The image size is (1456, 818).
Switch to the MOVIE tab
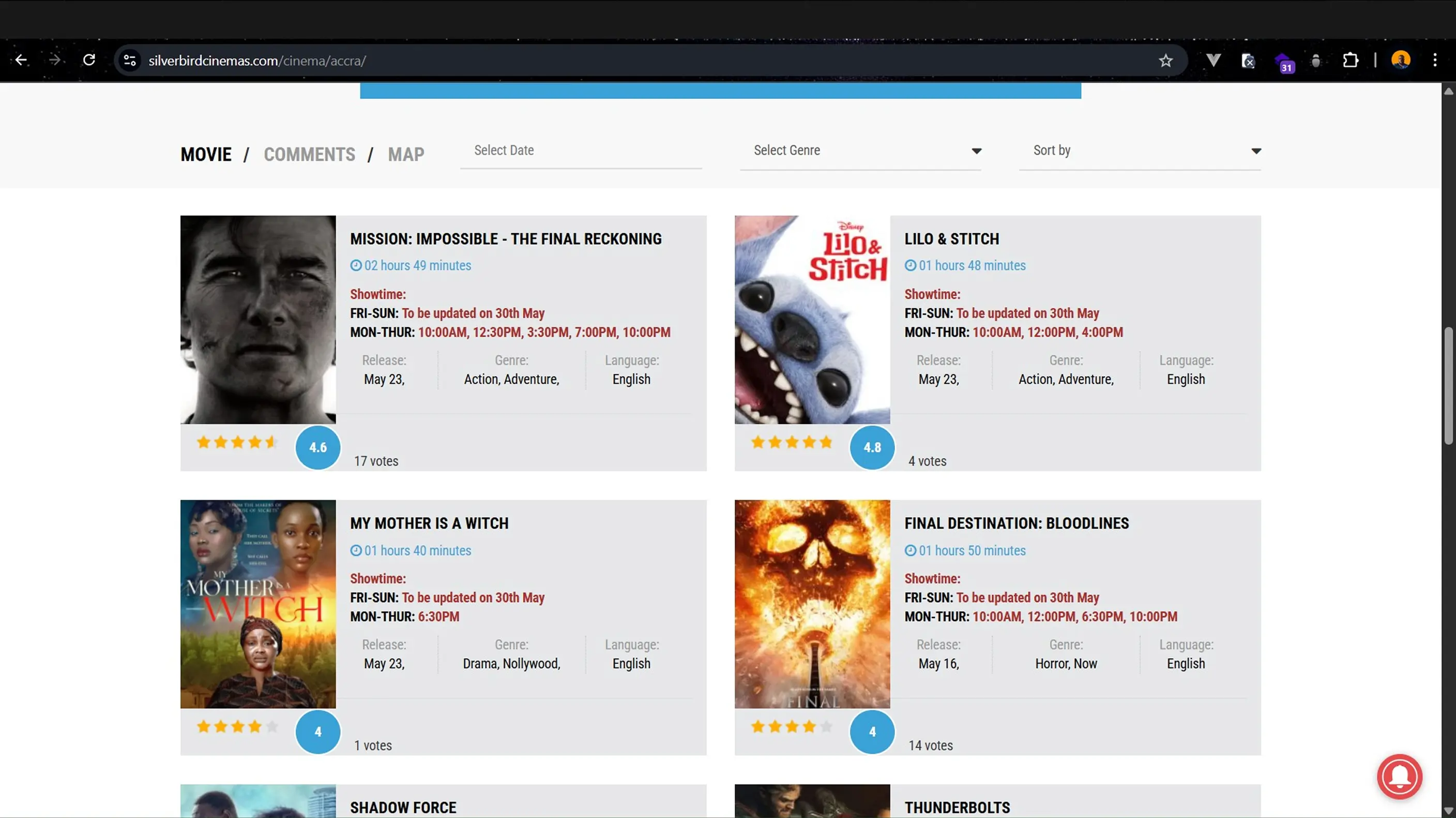[x=206, y=154]
